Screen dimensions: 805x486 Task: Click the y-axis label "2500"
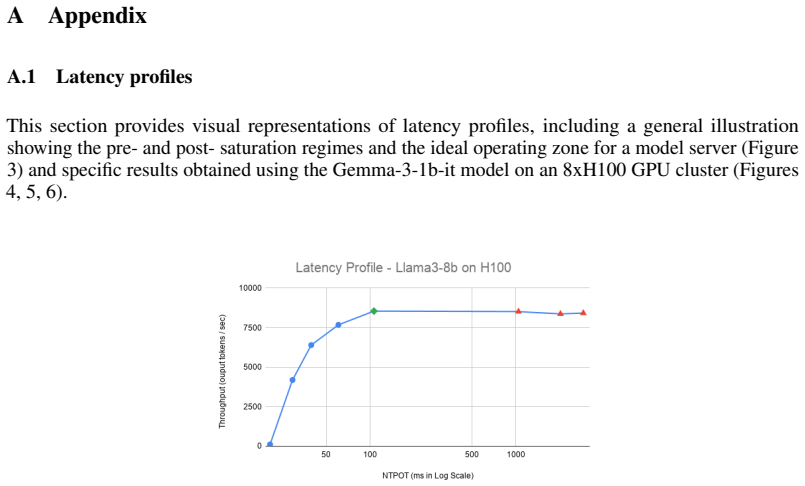click(x=252, y=406)
